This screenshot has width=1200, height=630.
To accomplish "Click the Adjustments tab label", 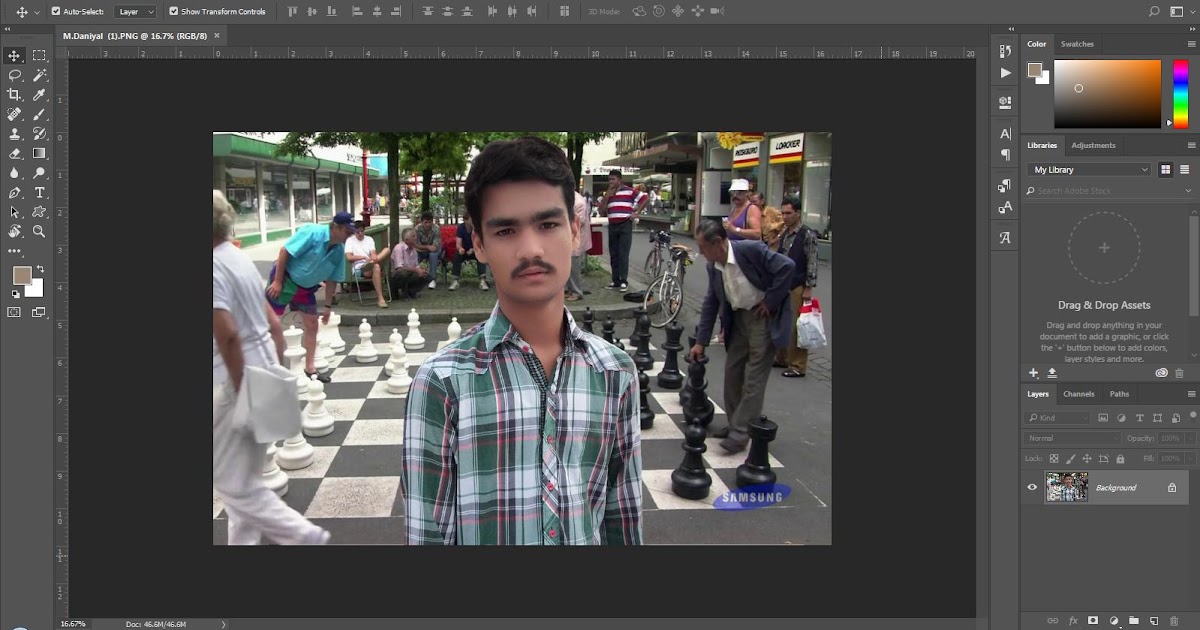I will (1093, 145).
